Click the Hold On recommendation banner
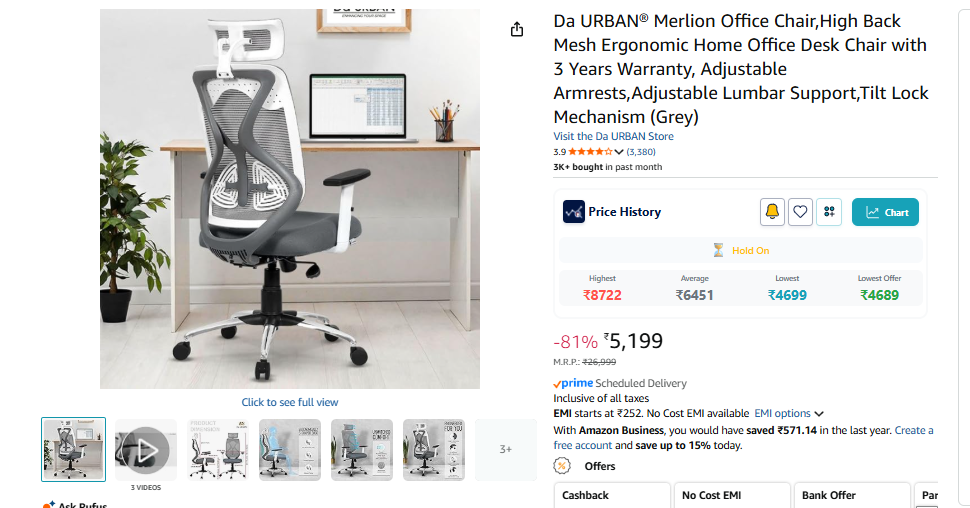 (740, 251)
